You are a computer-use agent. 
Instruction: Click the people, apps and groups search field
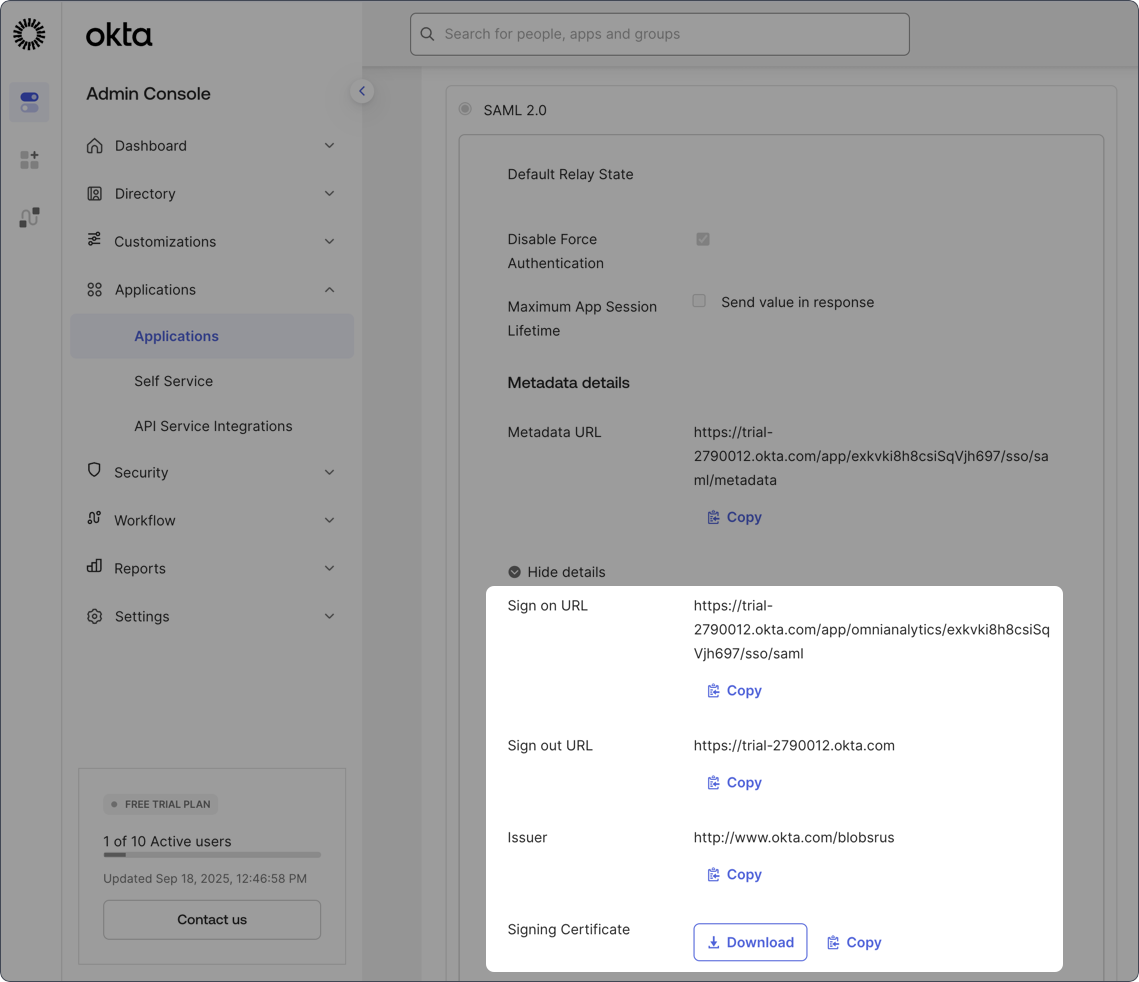(660, 34)
